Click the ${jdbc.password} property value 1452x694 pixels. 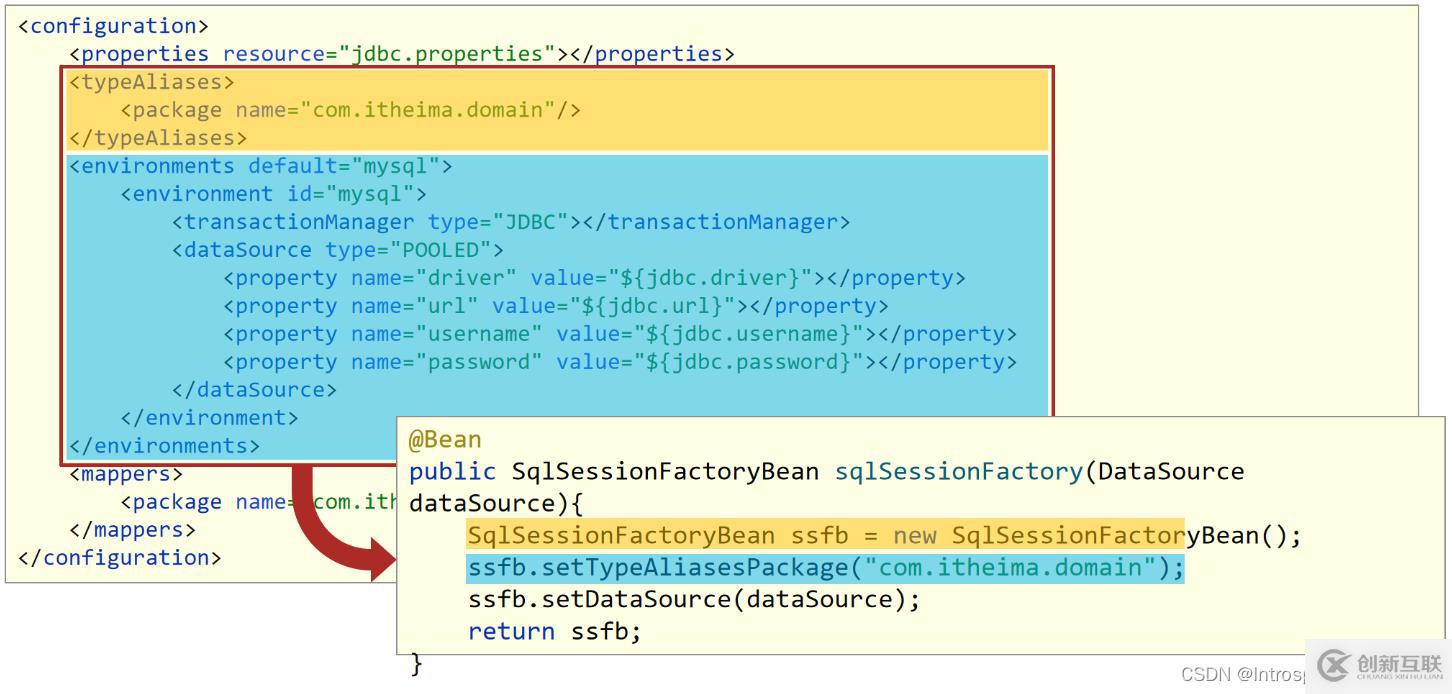[x=709, y=362]
